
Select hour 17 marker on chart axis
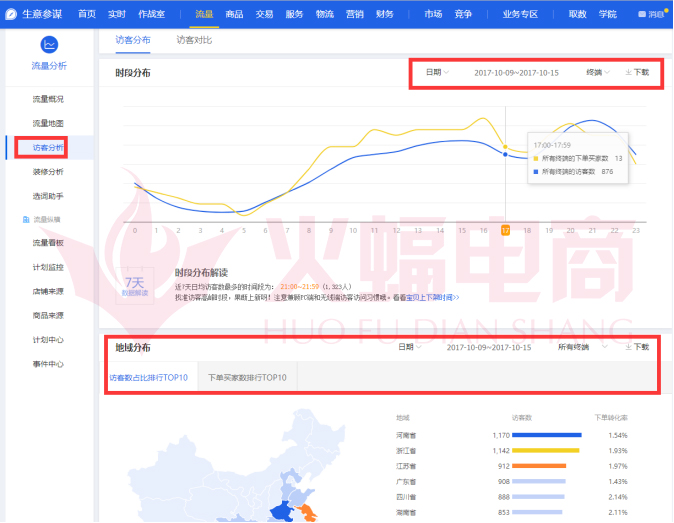[505, 230]
